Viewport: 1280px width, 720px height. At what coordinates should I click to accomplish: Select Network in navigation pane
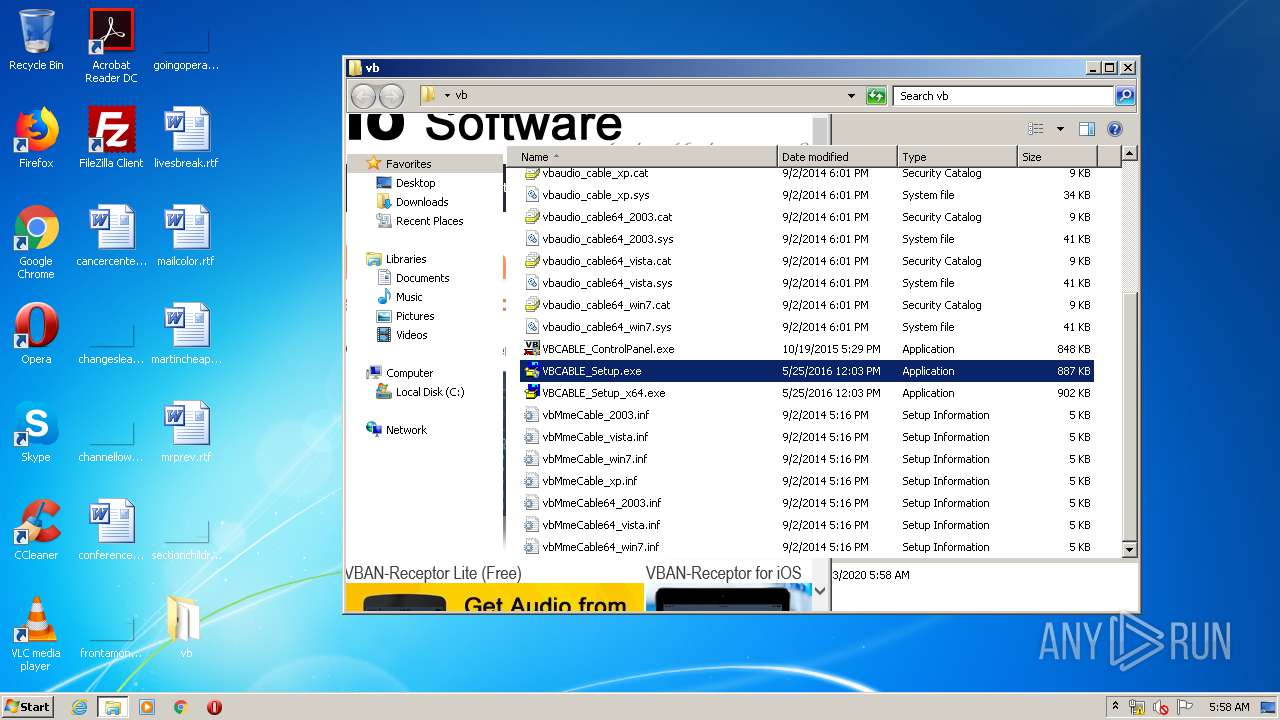406,430
